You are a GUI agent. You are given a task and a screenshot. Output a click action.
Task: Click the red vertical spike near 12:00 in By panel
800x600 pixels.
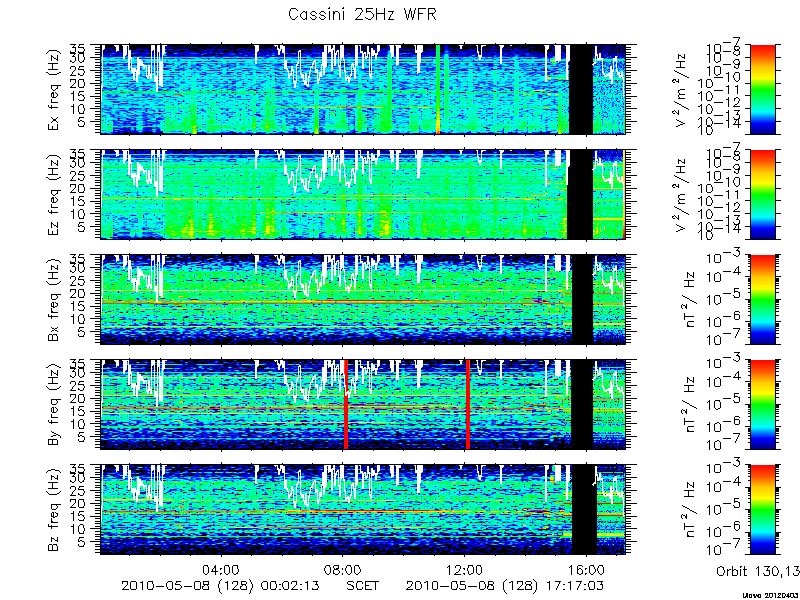point(467,405)
